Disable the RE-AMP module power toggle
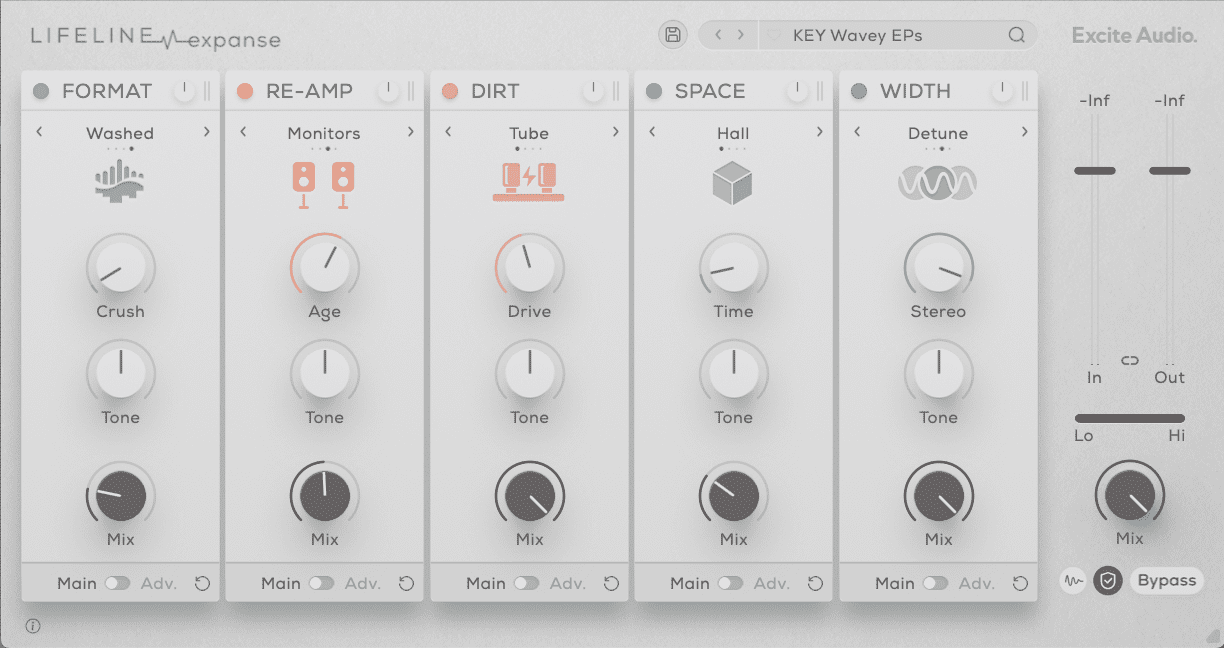This screenshot has width=1224, height=648. point(245,91)
